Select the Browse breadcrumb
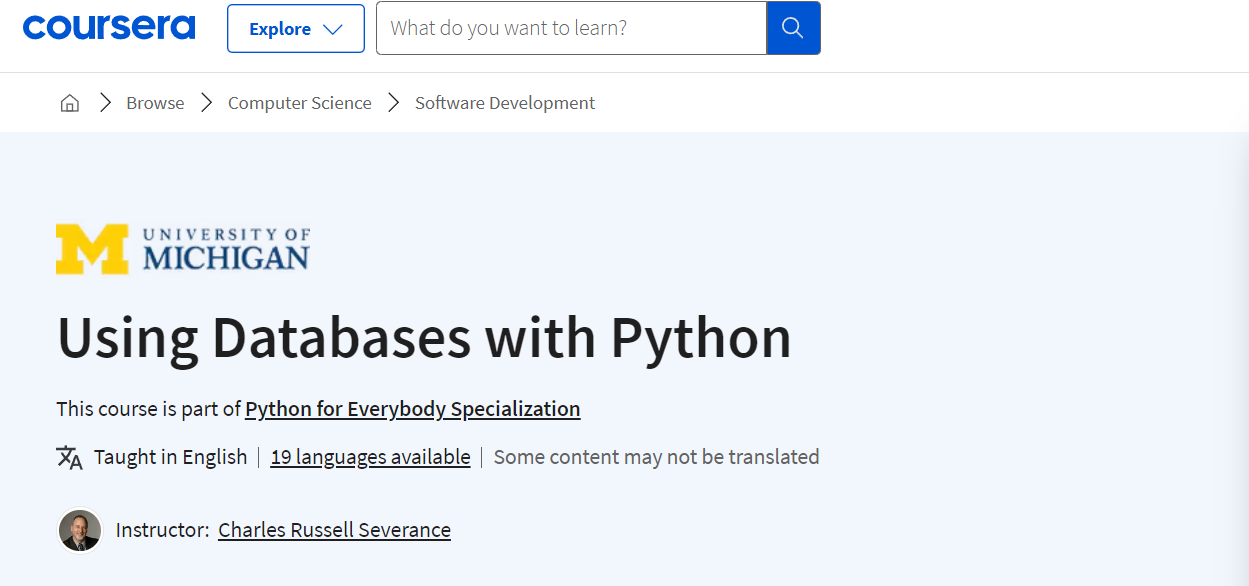 click(x=154, y=102)
